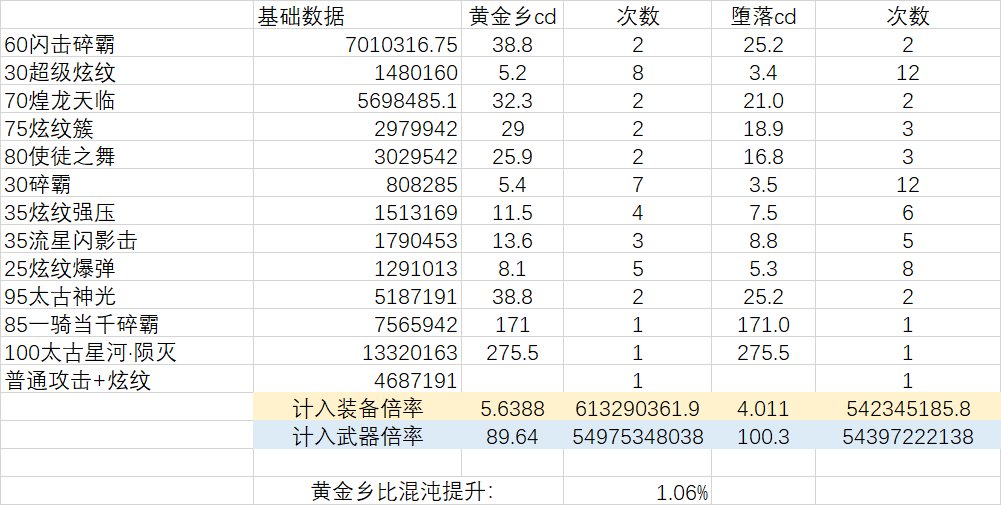Screen dimensions: 1001x505
Task: Click the weapon multiplier 100.3
Action: (764, 436)
